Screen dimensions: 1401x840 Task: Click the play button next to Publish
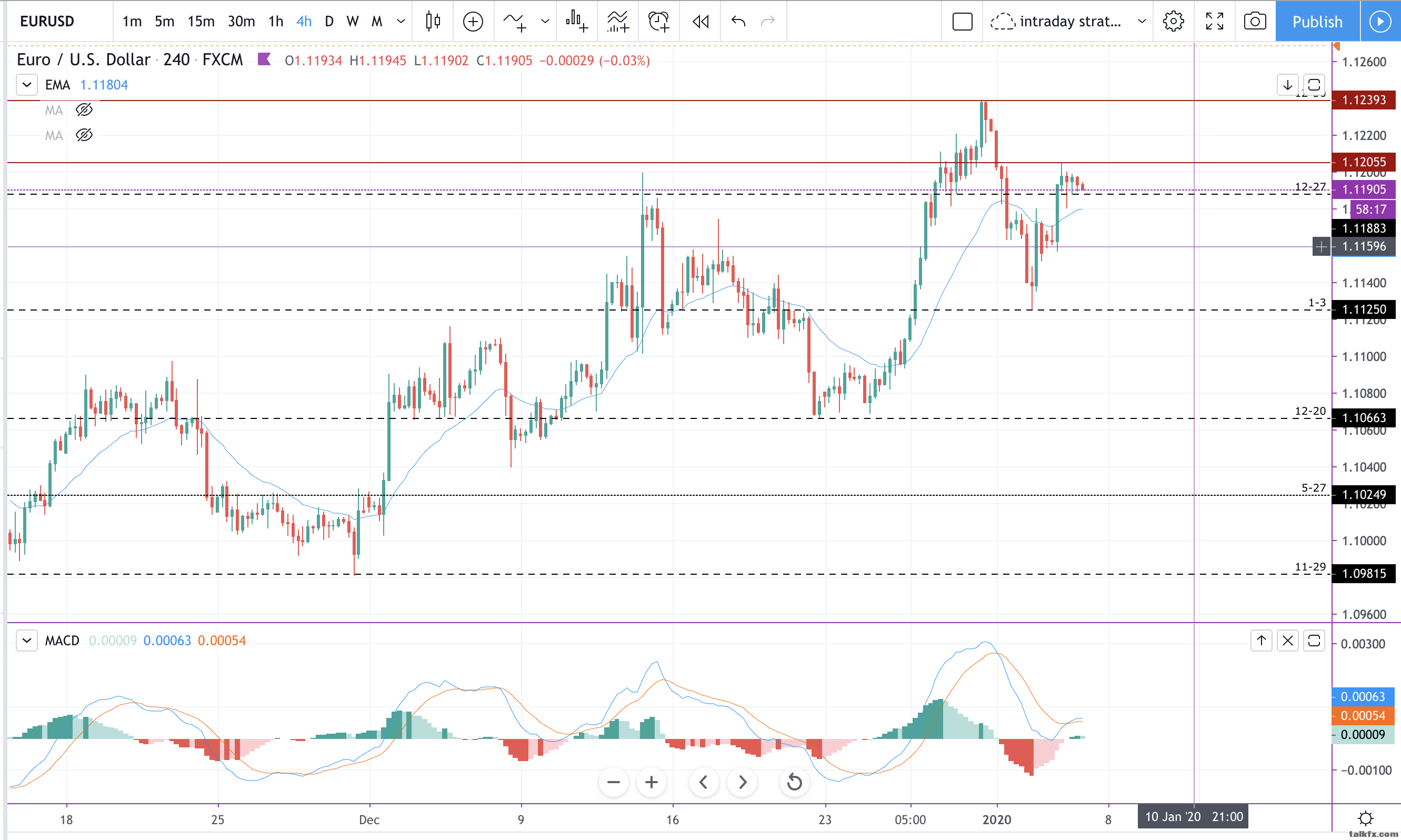pos(1380,22)
